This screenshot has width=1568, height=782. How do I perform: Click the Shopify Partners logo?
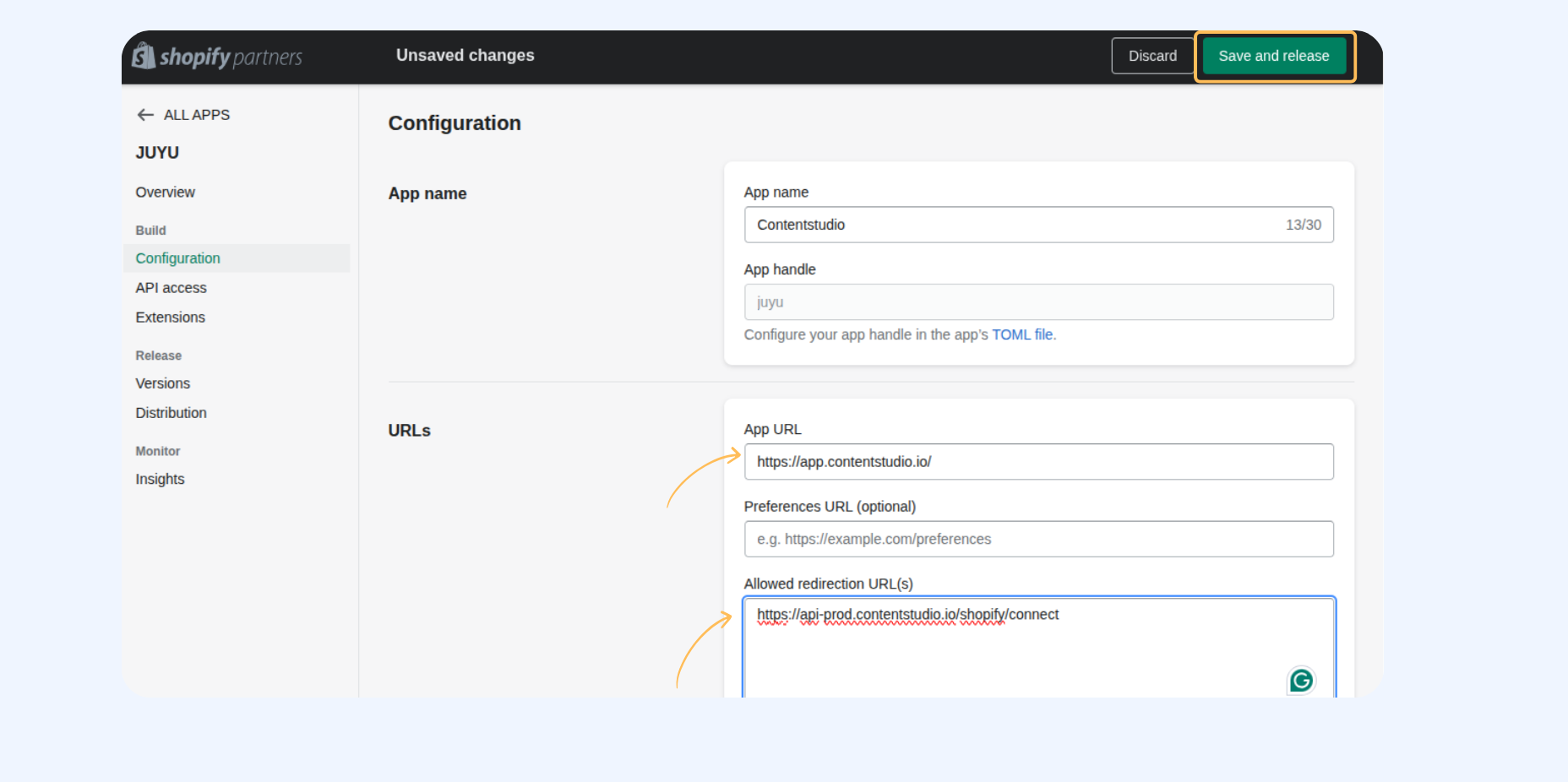(x=217, y=56)
